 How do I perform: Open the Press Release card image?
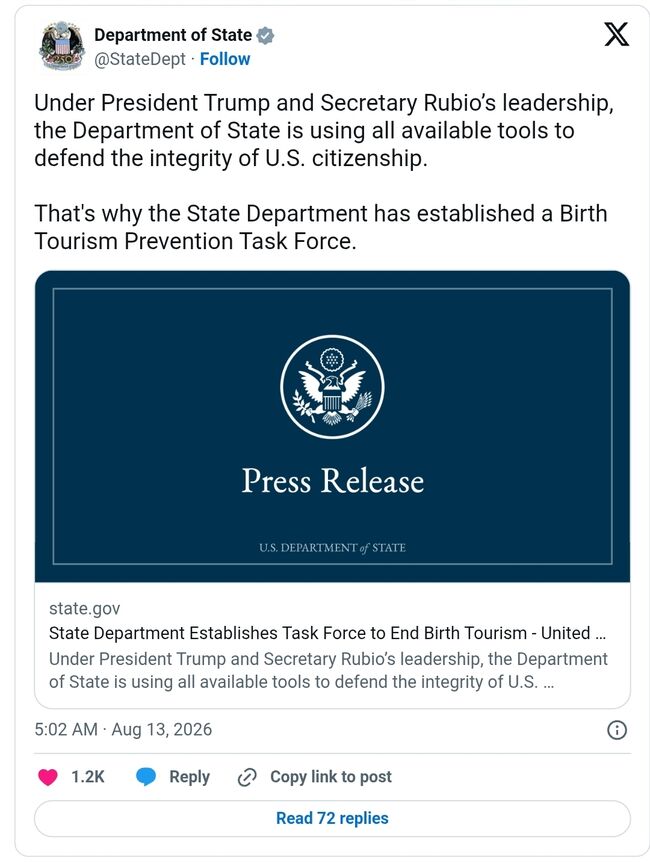(x=332, y=427)
